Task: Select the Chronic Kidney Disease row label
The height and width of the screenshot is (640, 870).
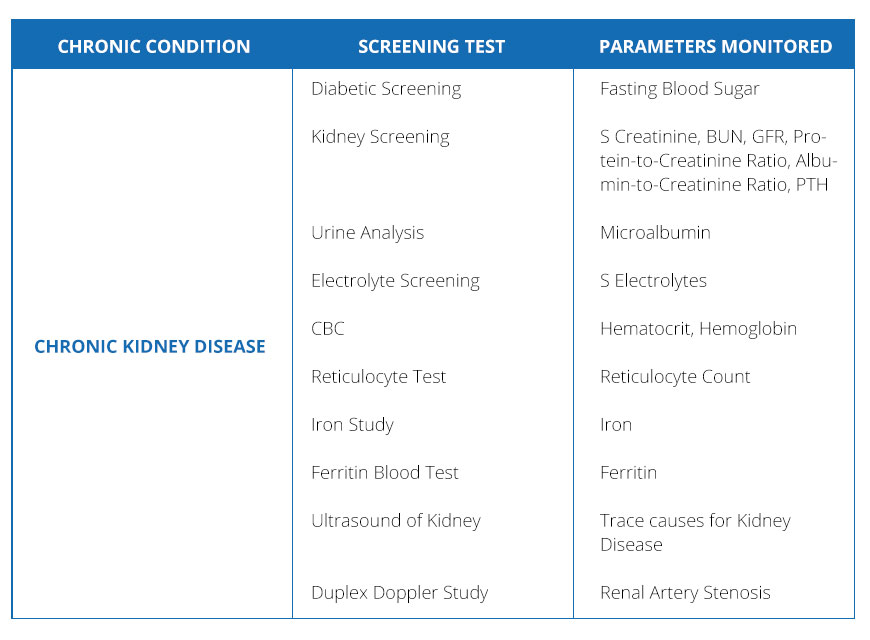Action: tap(150, 346)
